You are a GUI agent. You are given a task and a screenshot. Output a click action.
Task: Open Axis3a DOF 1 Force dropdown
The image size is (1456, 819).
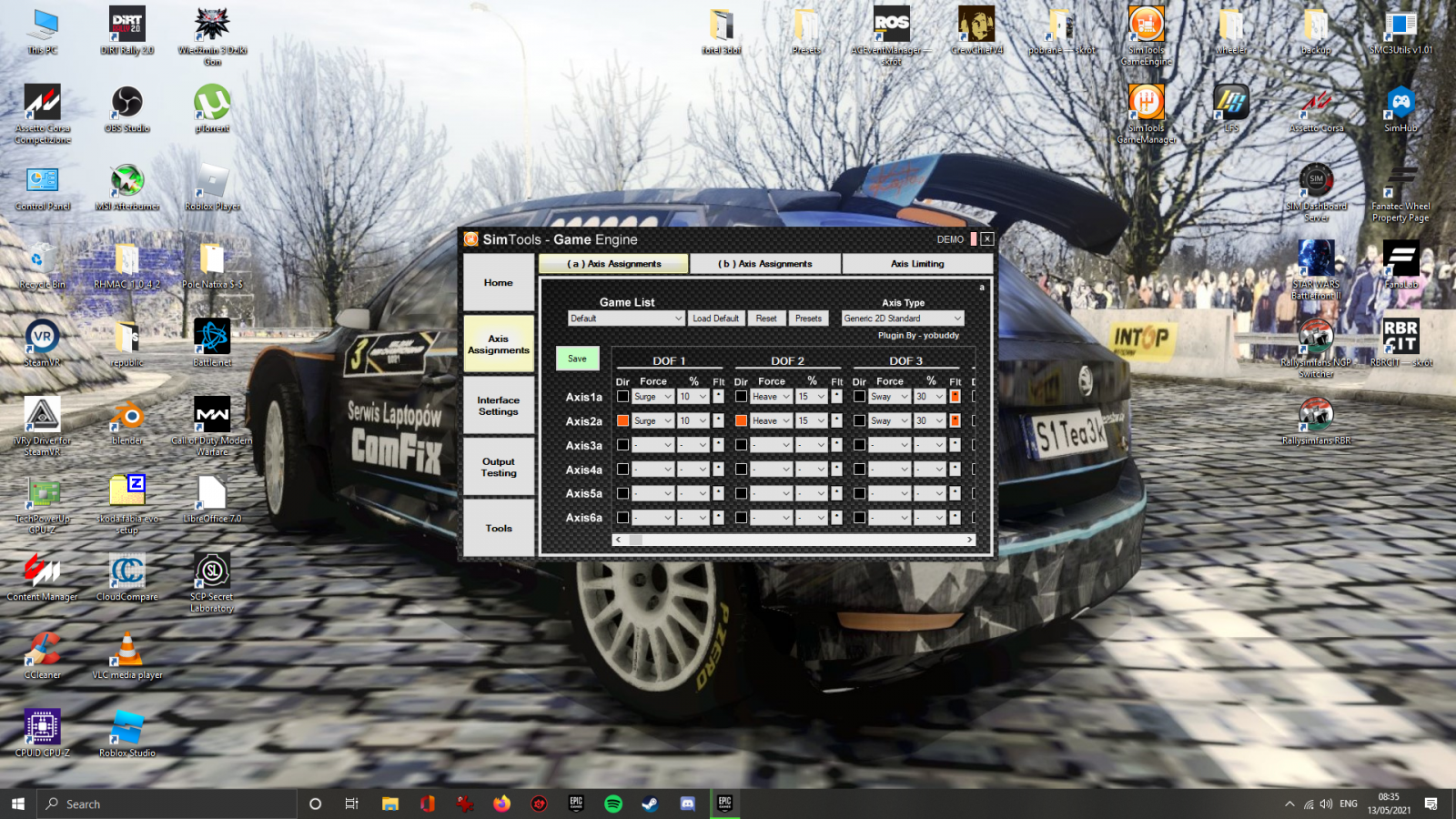pyautogui.click(x=652, y=445)
